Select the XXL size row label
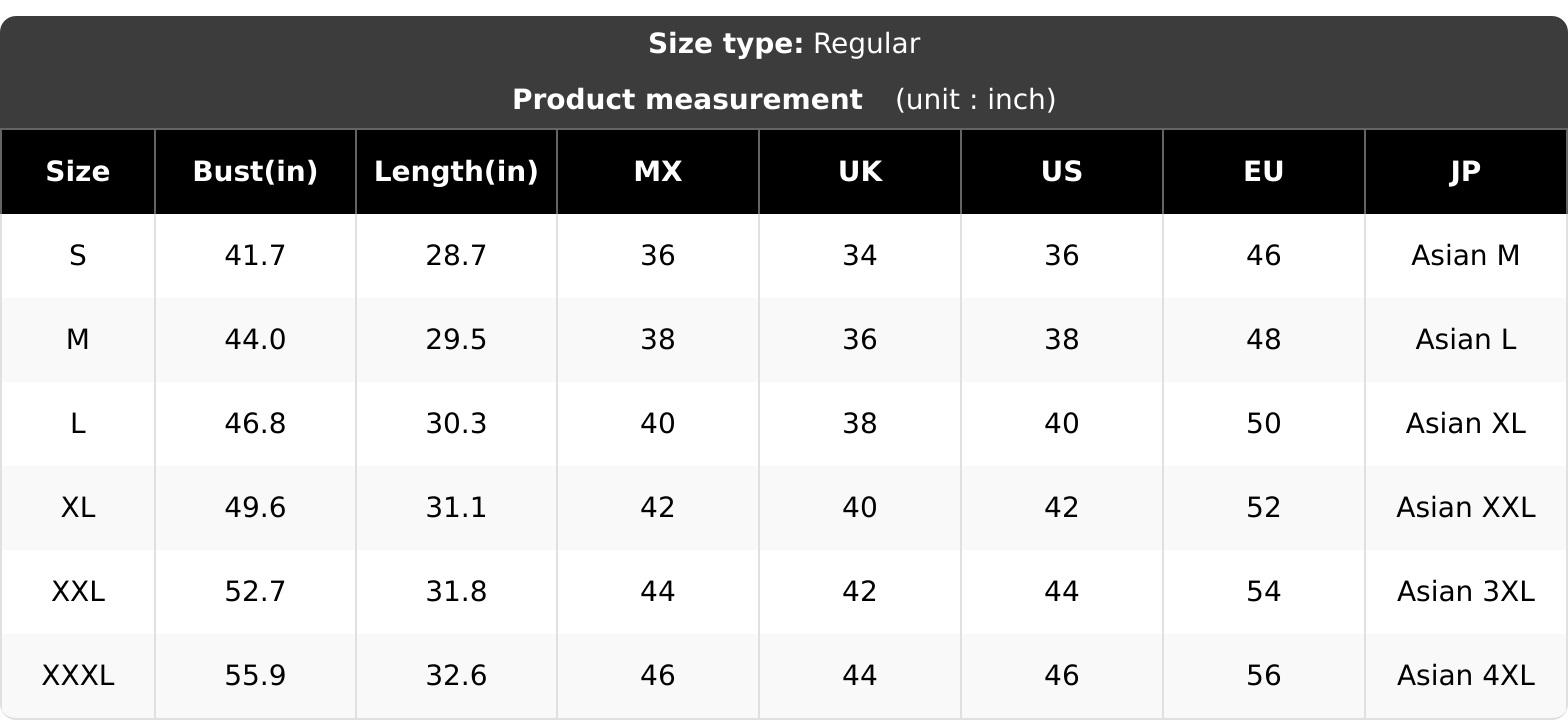The image size is (1568, 720). (78, 592)
